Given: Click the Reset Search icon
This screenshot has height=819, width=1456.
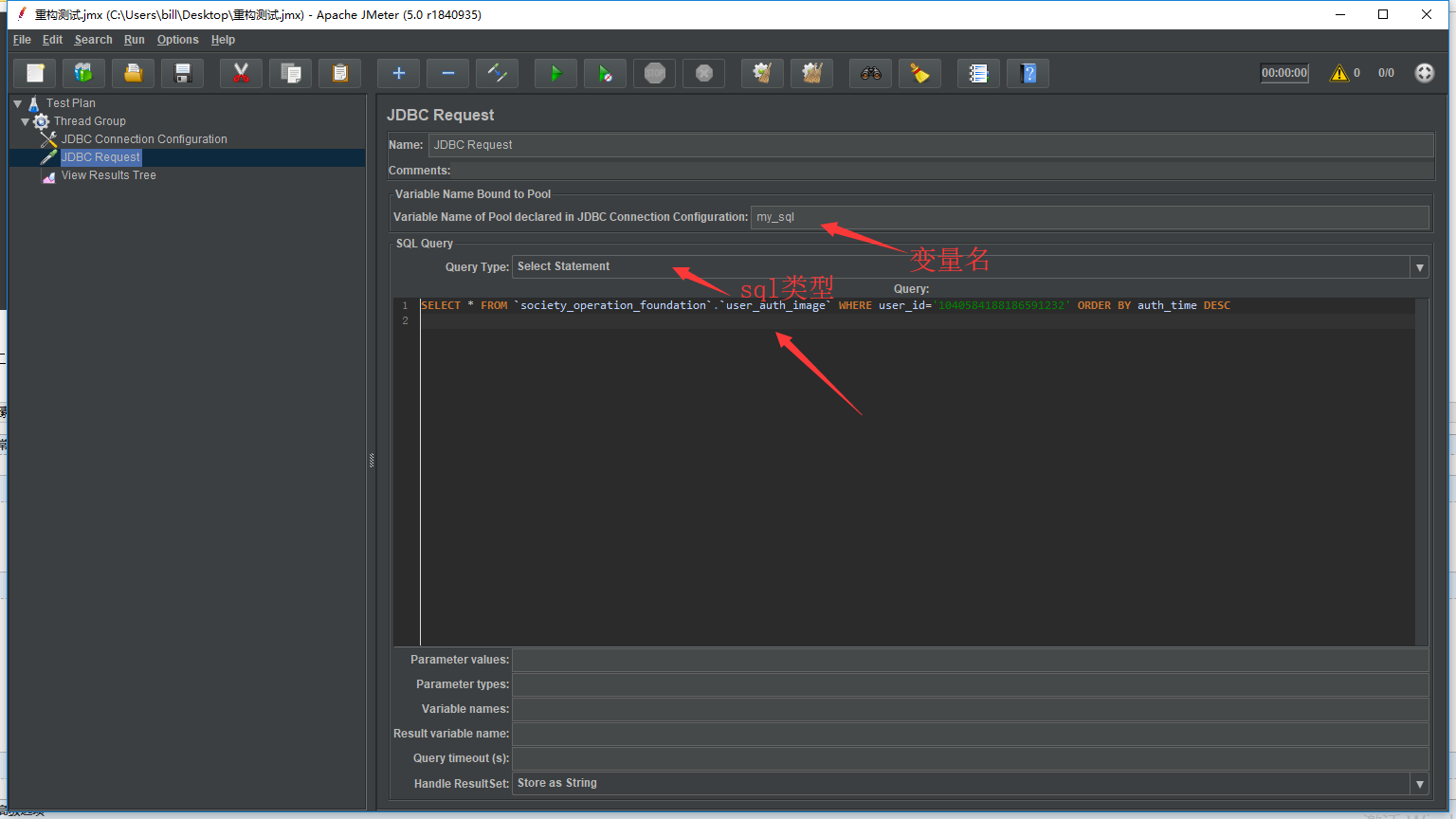Looking at the screenshot, I should click(x=920, y=73).
